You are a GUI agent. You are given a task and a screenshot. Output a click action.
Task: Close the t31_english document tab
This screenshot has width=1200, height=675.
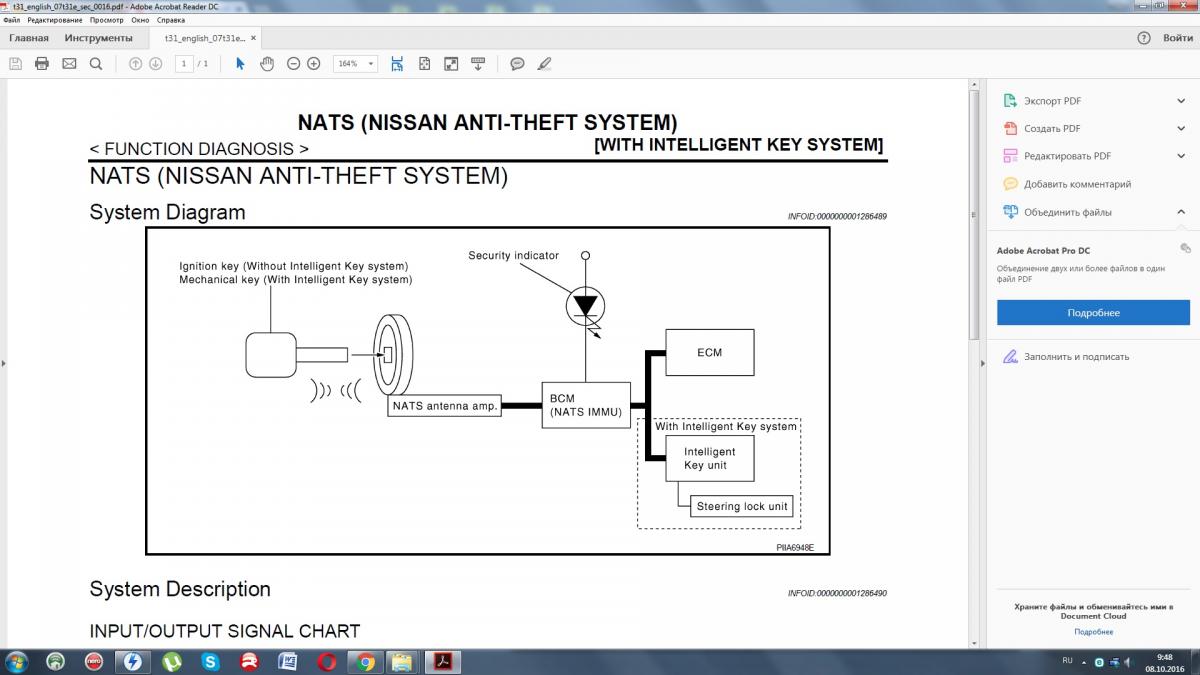253,38
